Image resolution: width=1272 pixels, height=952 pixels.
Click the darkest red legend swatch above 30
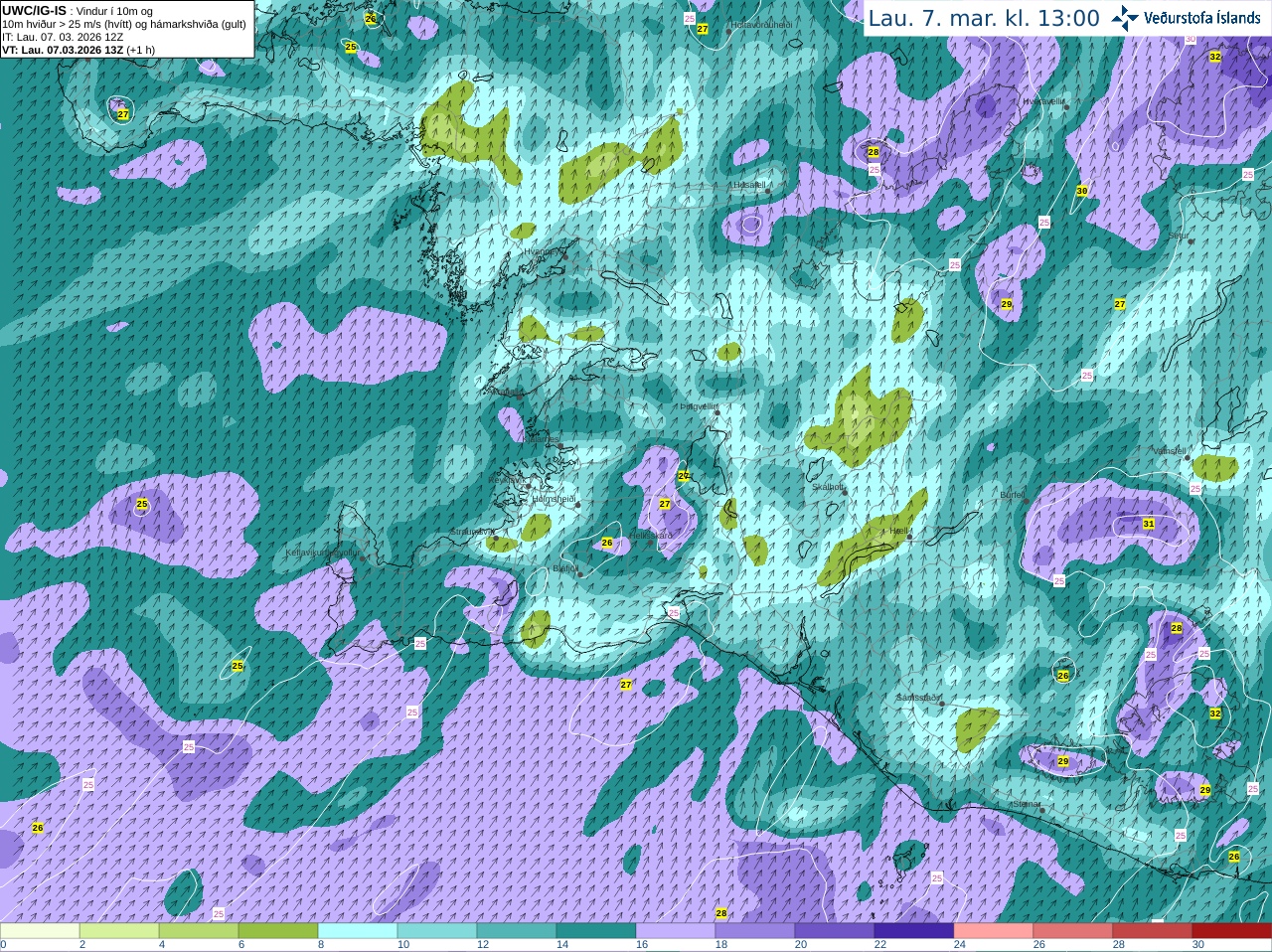[1232, 931]
